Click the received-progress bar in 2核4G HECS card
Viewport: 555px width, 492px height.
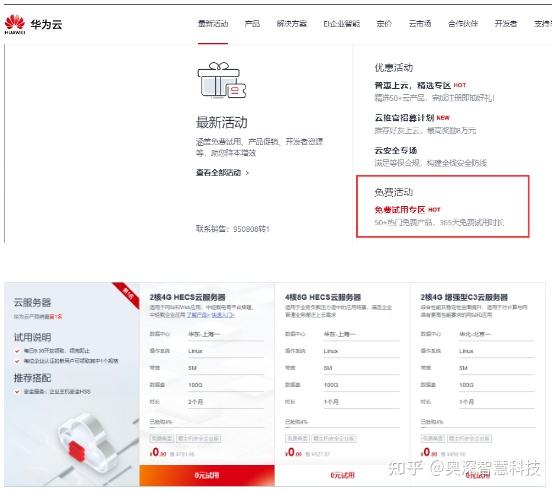click(207, 428)
